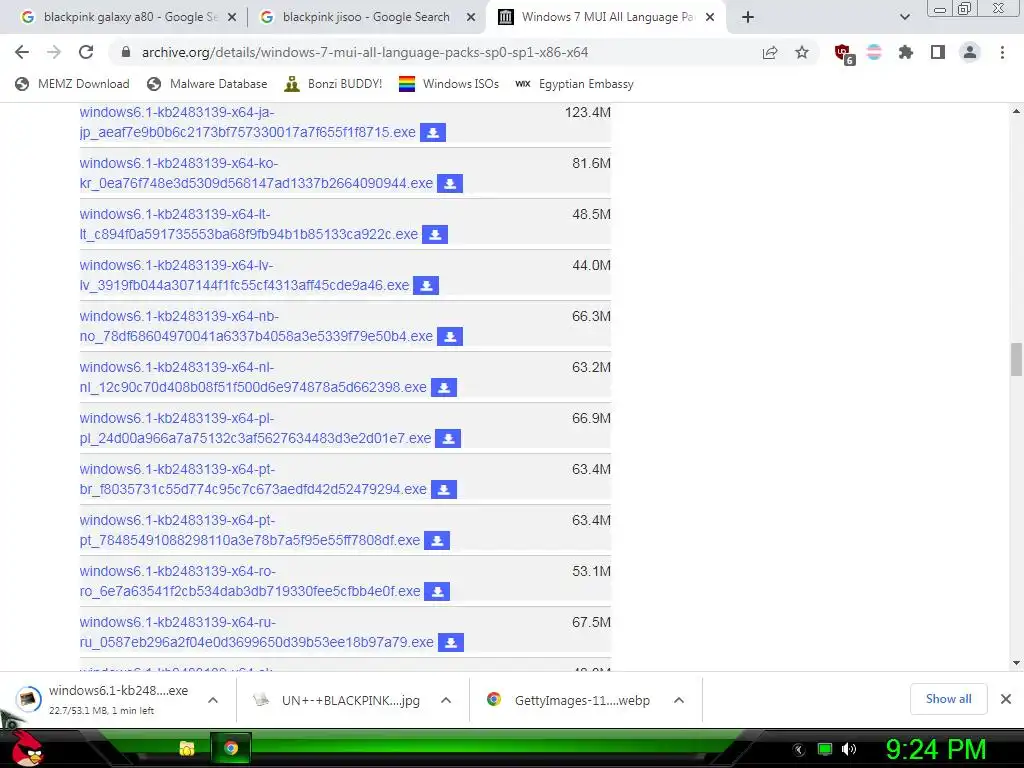Viewport: 1024px width, 768px height.
Task: Close the blackpink galaxy a80 tab
Action: tap(232, 18)
